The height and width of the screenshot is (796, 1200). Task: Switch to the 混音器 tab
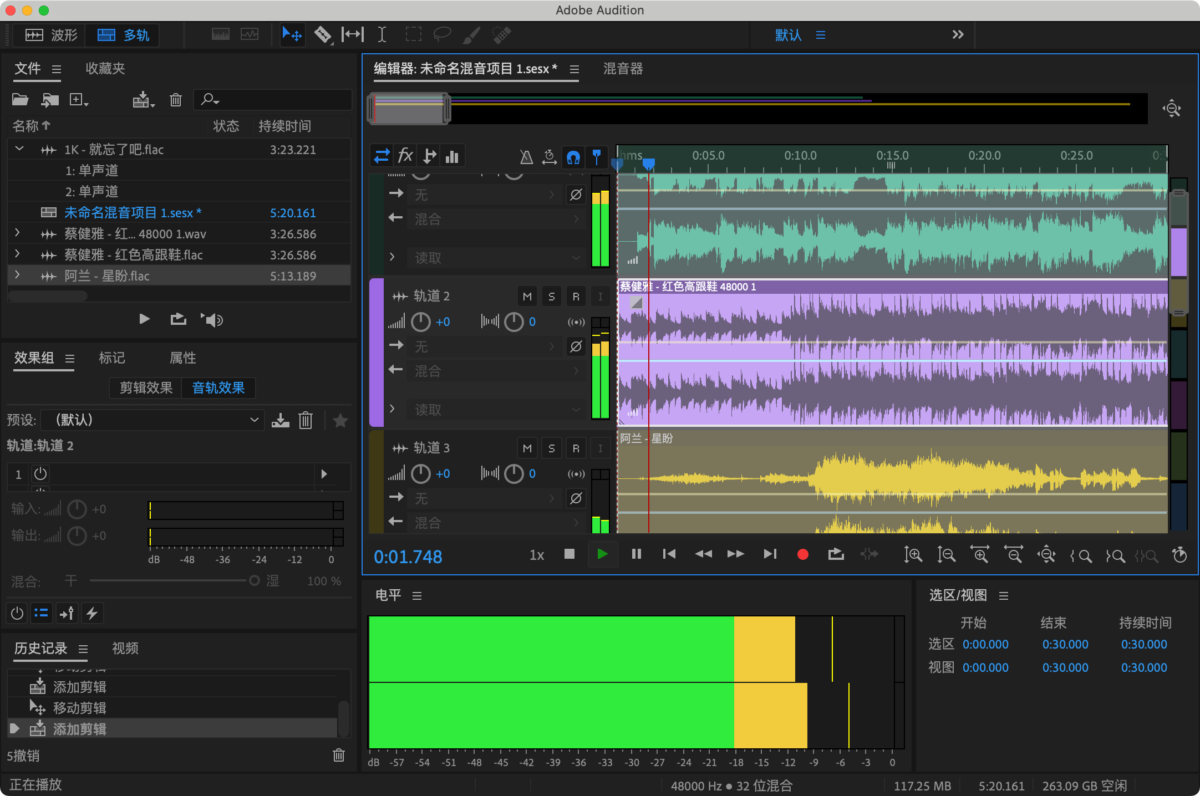623,69
